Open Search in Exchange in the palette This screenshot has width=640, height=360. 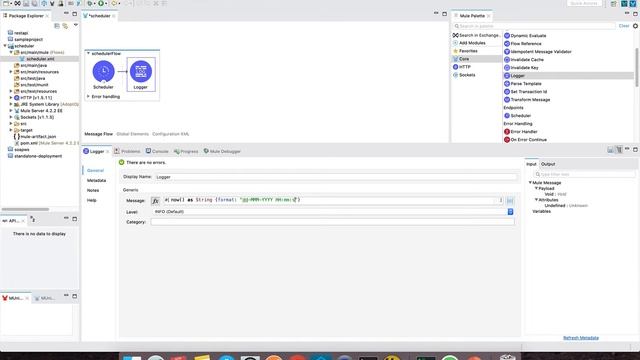[477, 36]
